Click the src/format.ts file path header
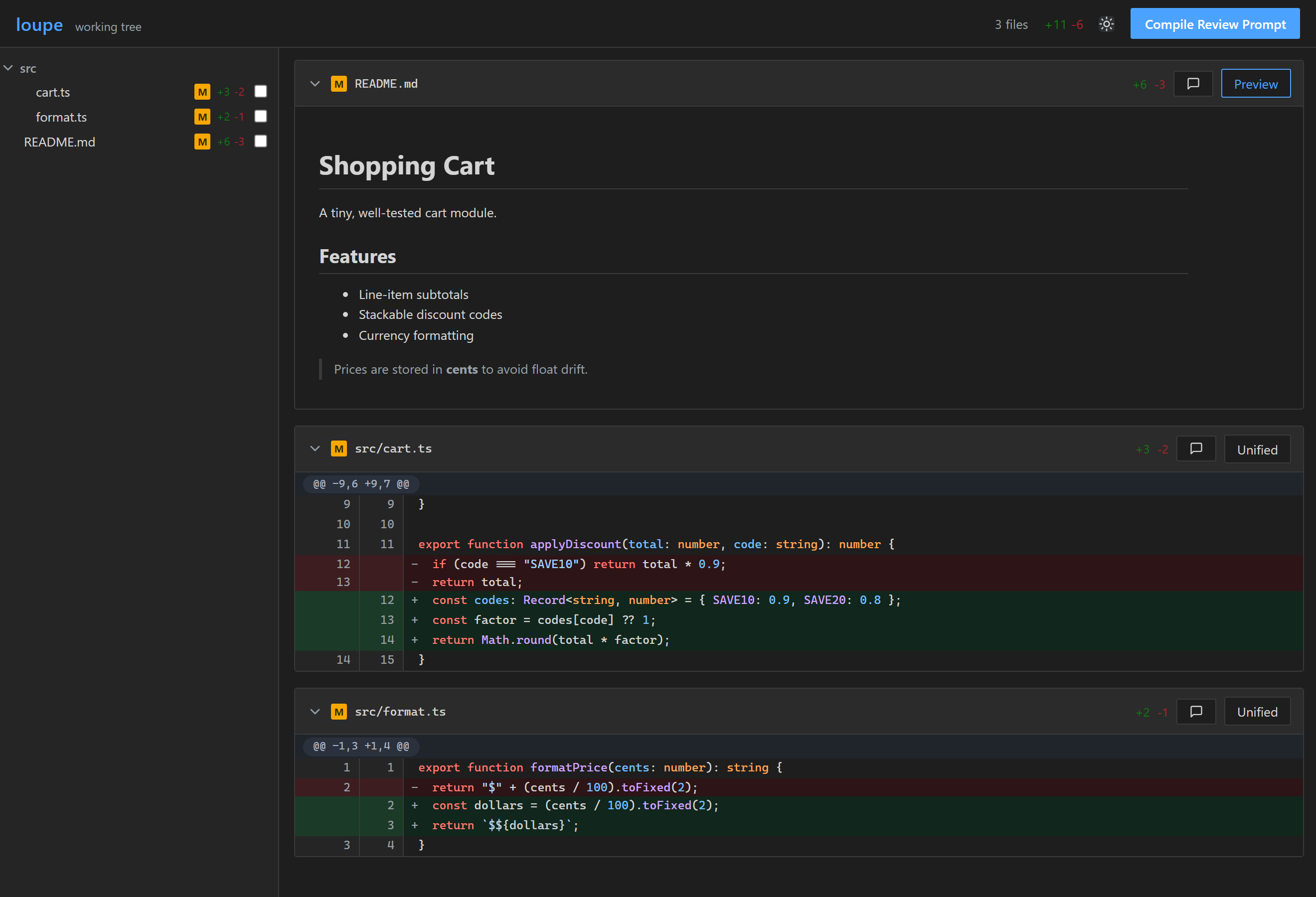Screen dimensions: 1316x897 coord(400,712)
